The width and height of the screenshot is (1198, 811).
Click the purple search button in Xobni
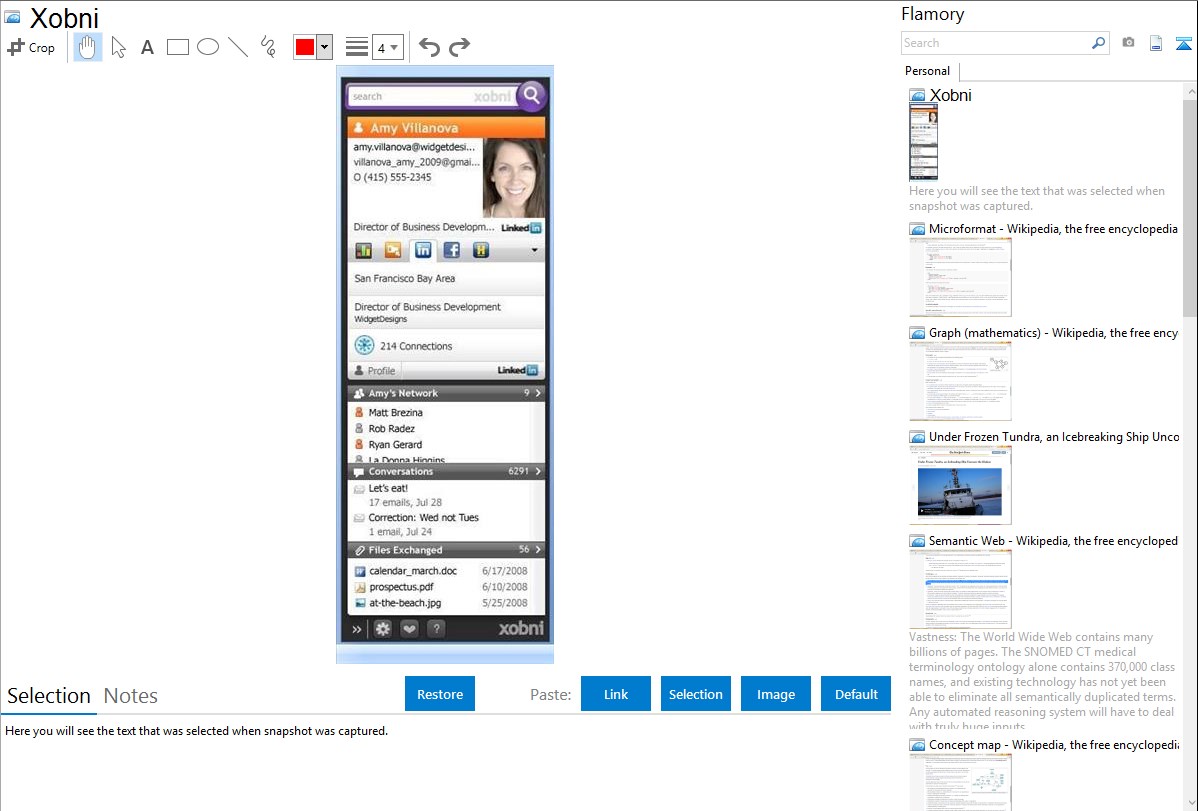pyautogui.click(x=532, y=96)
